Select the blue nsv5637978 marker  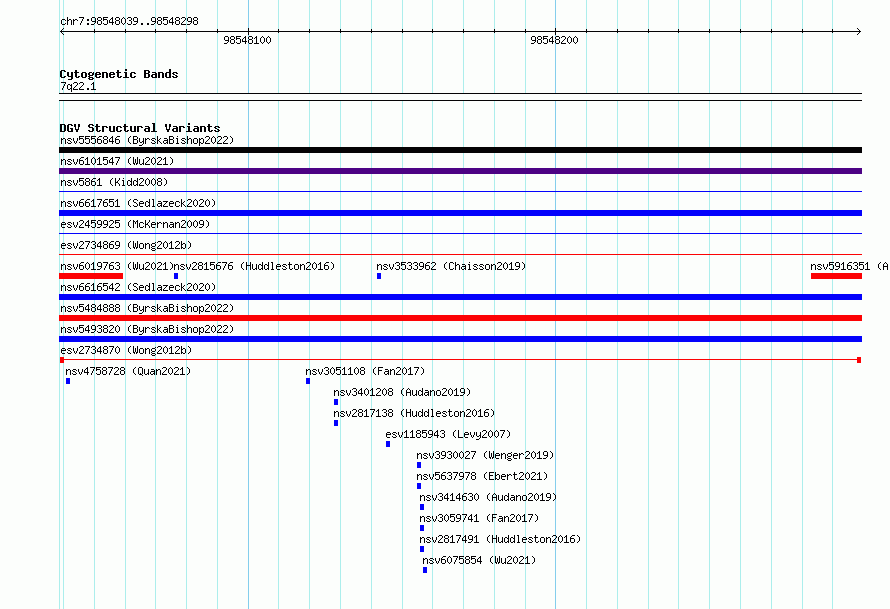point(419,486)
